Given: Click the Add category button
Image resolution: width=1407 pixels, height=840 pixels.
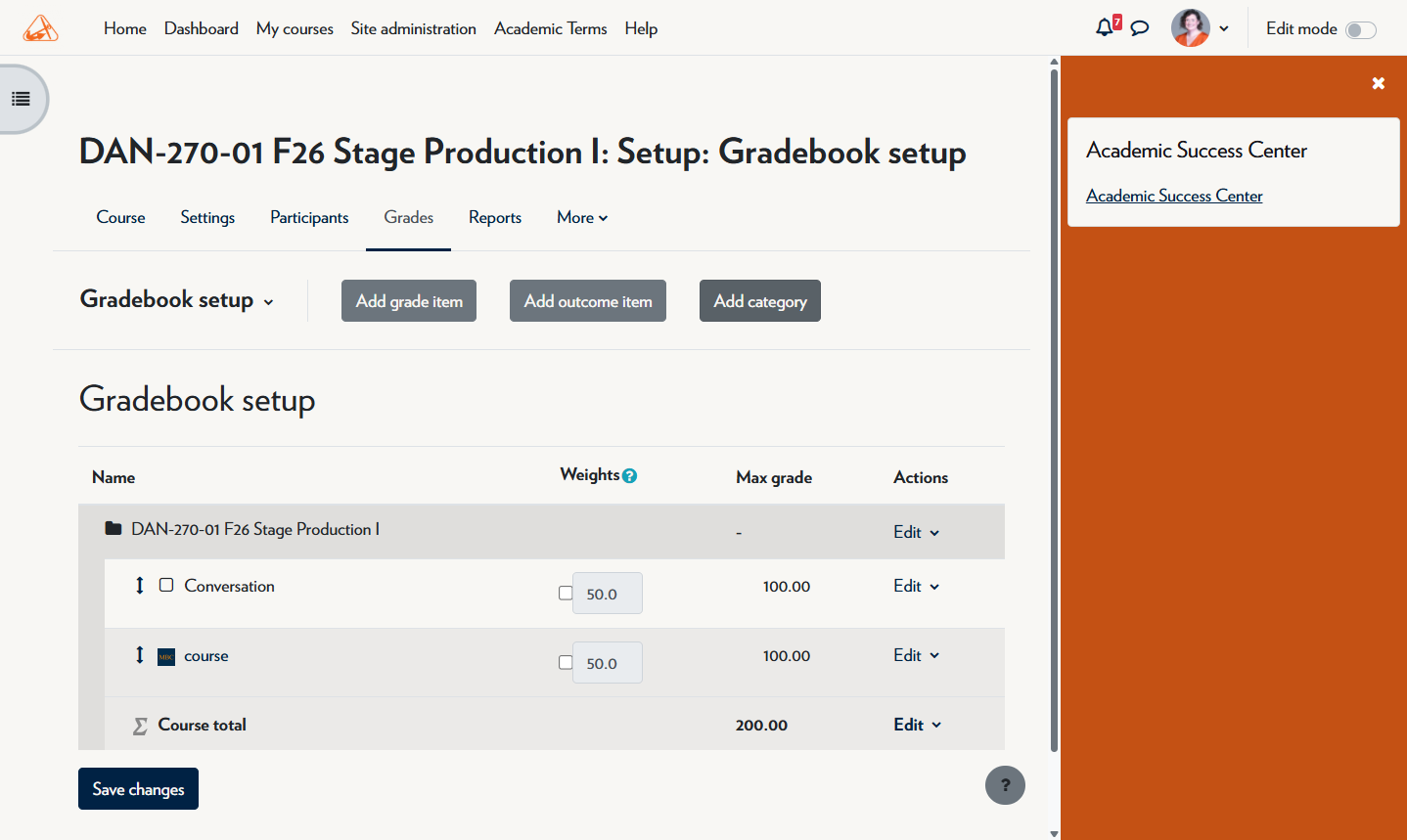Looking at the screenshot, I should [760, 301].
